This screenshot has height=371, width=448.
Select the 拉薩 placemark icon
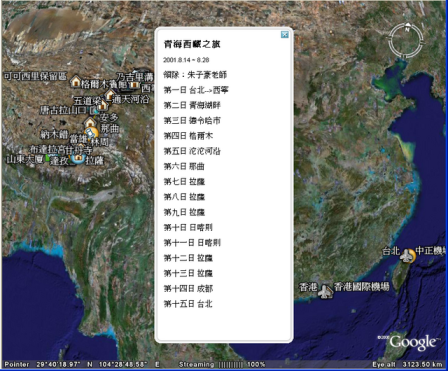click(78, 157)
